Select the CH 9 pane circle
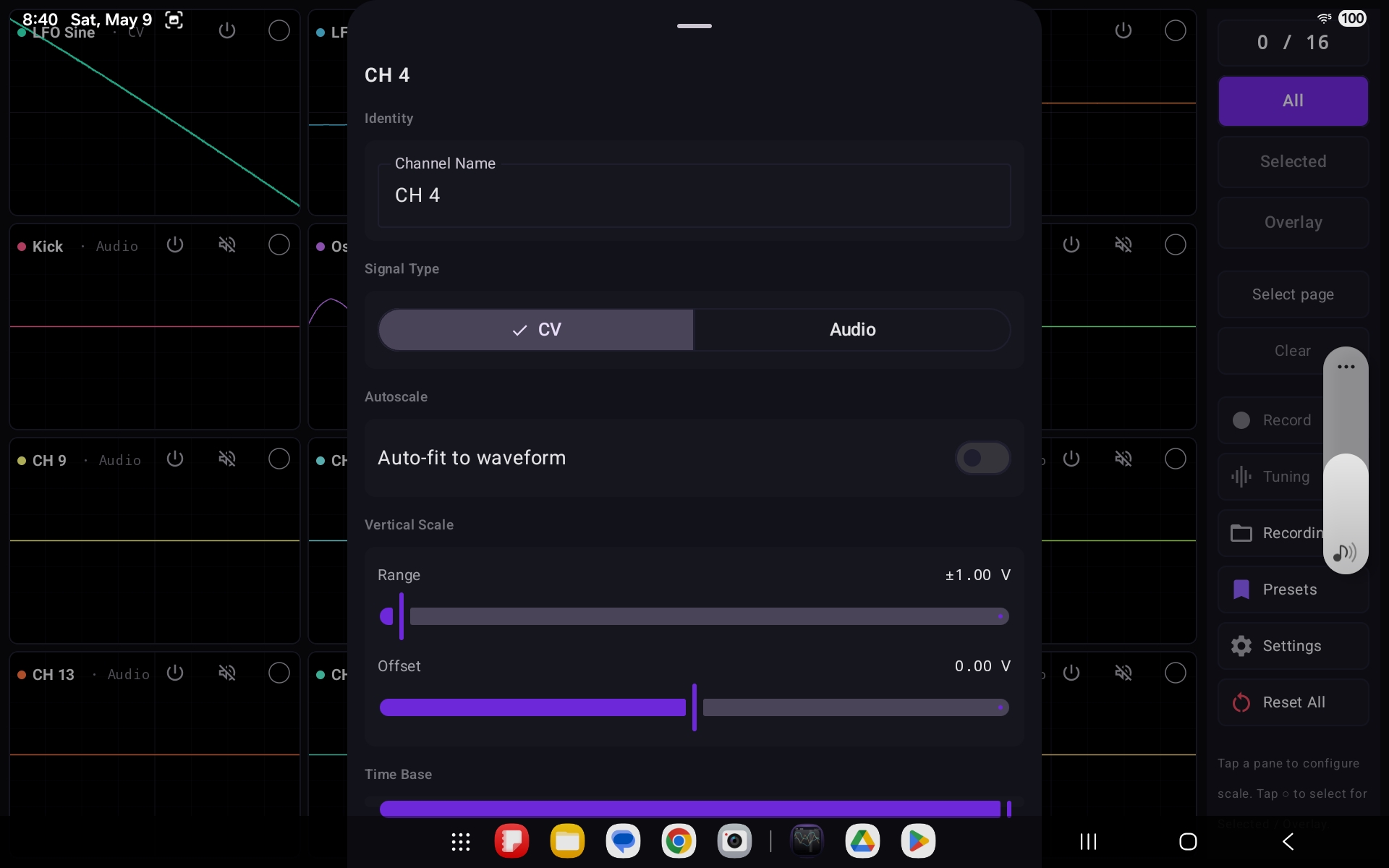The width and height of the screenshot is (1389, 868). [x=279, y=459]
